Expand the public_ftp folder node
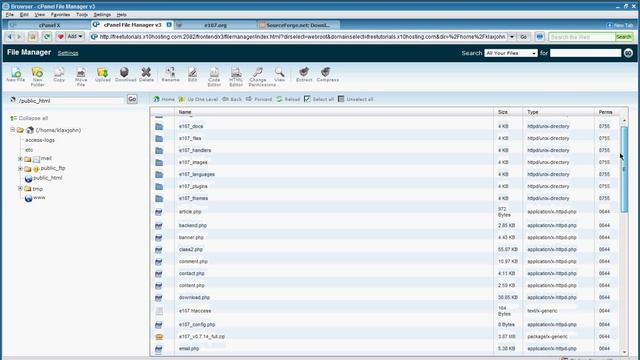Screen dimensions: 640x360 pos(20,168)
